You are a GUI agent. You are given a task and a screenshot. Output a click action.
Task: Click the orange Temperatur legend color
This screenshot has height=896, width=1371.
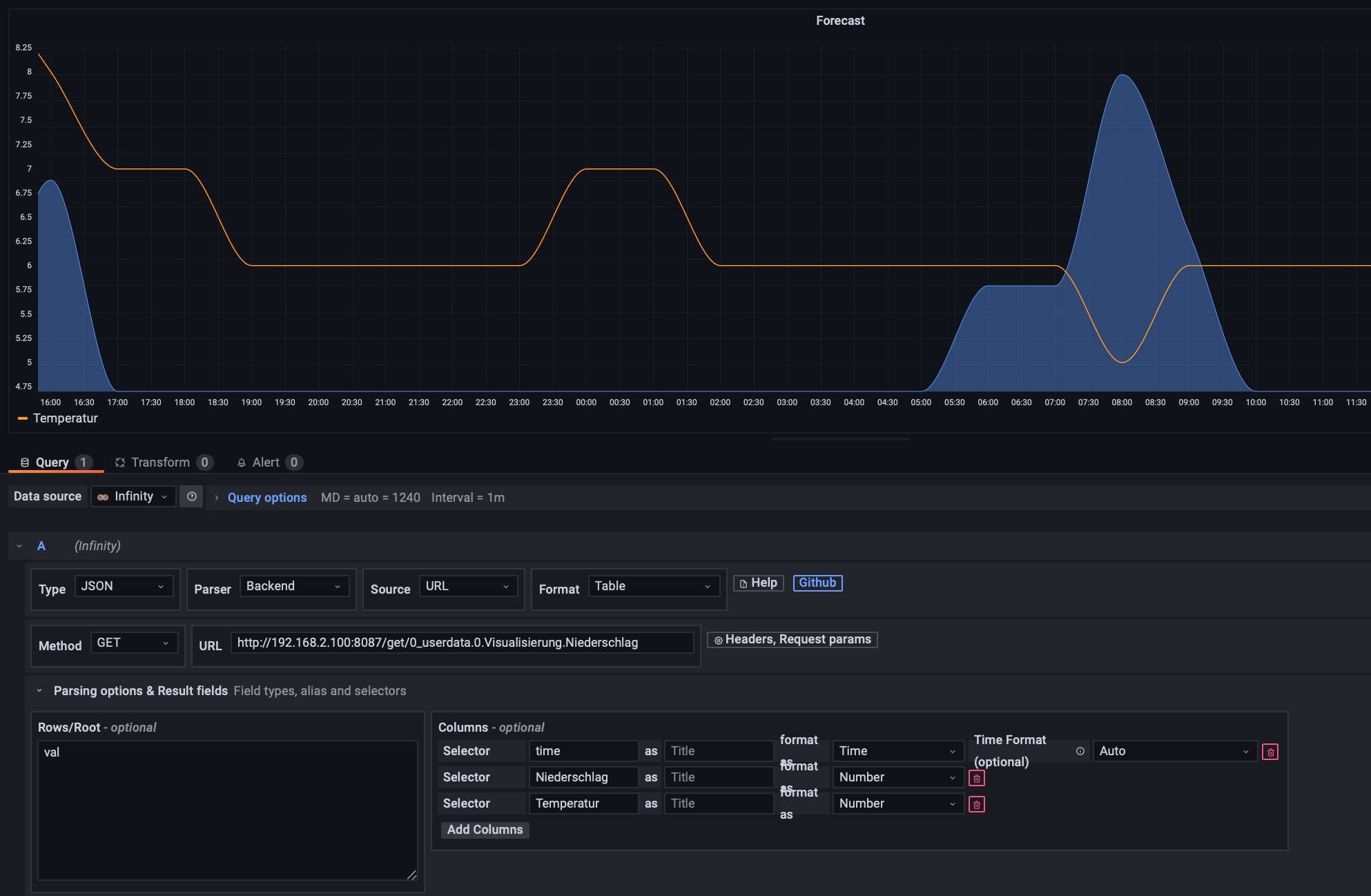click(x=23, y=418)
